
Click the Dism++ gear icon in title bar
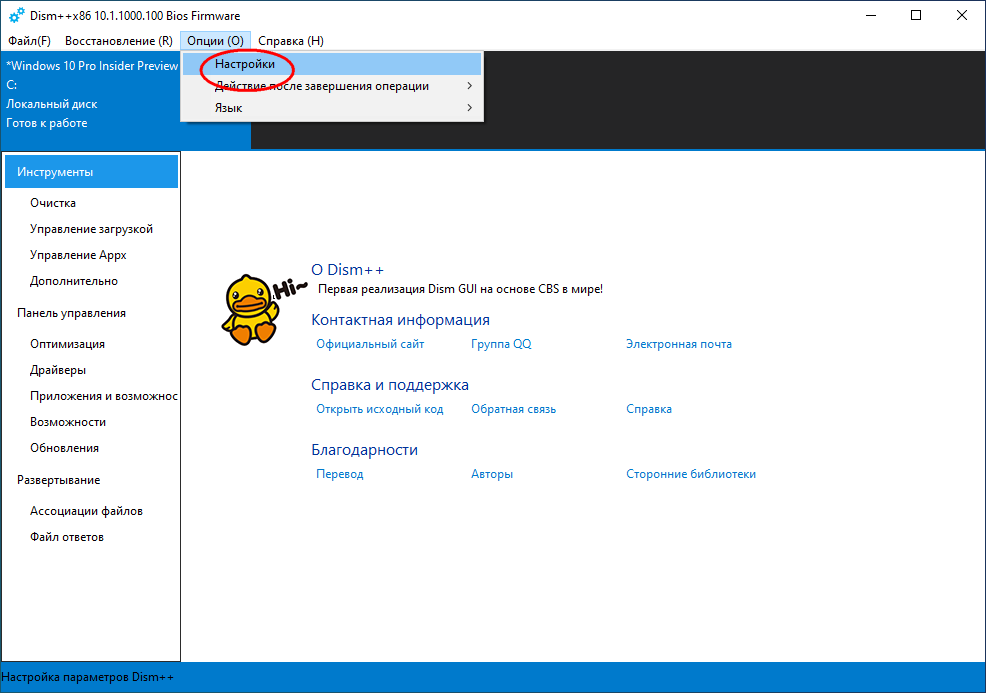[x=16, y=15]
